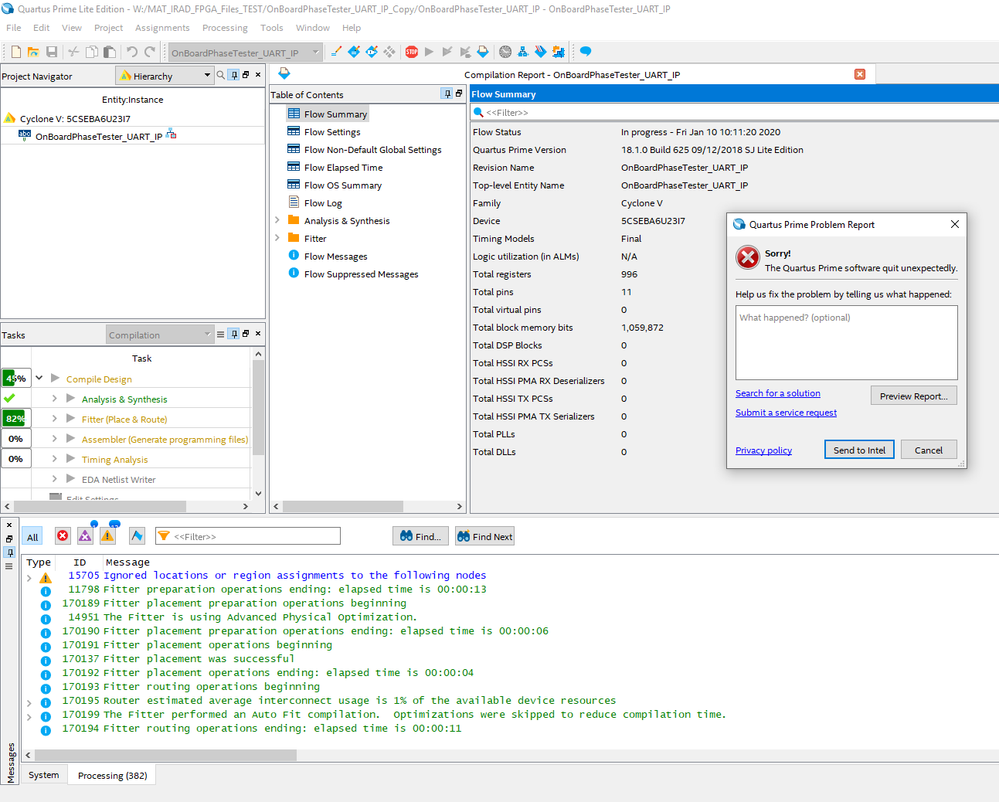Expand the Analysis & Synthesis report folder
This screenshot has width=999, height=802.
pyautogui.click(x=277, y=221)
